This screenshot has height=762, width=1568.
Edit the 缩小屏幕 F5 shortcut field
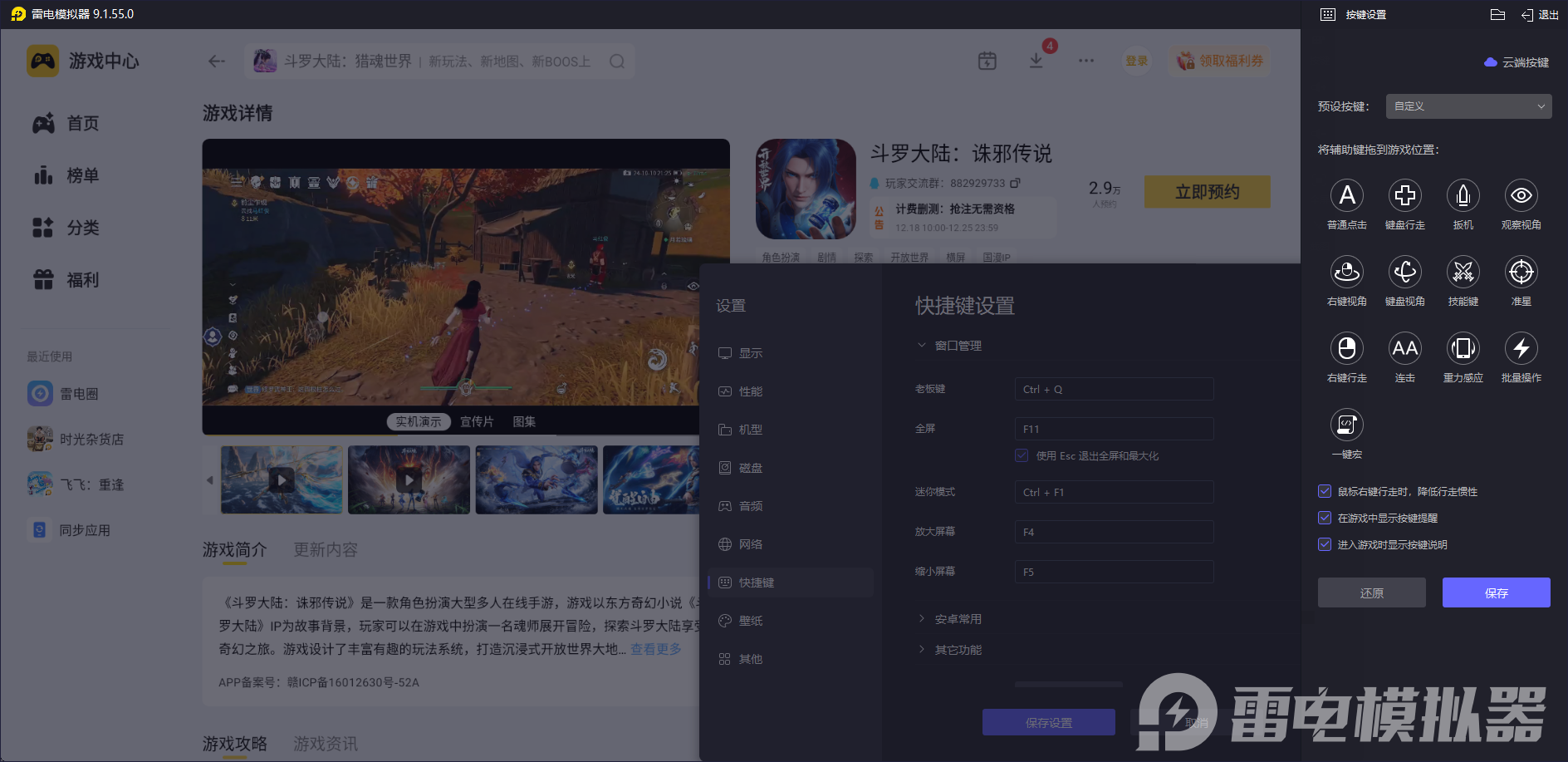pyautogui.click(x=1114, y=572)
